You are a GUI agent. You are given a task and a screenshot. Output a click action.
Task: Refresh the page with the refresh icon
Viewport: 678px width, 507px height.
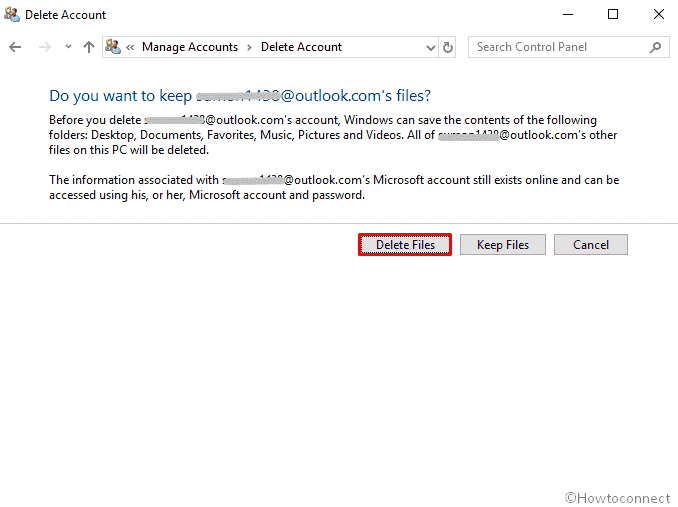pos(448,47)
